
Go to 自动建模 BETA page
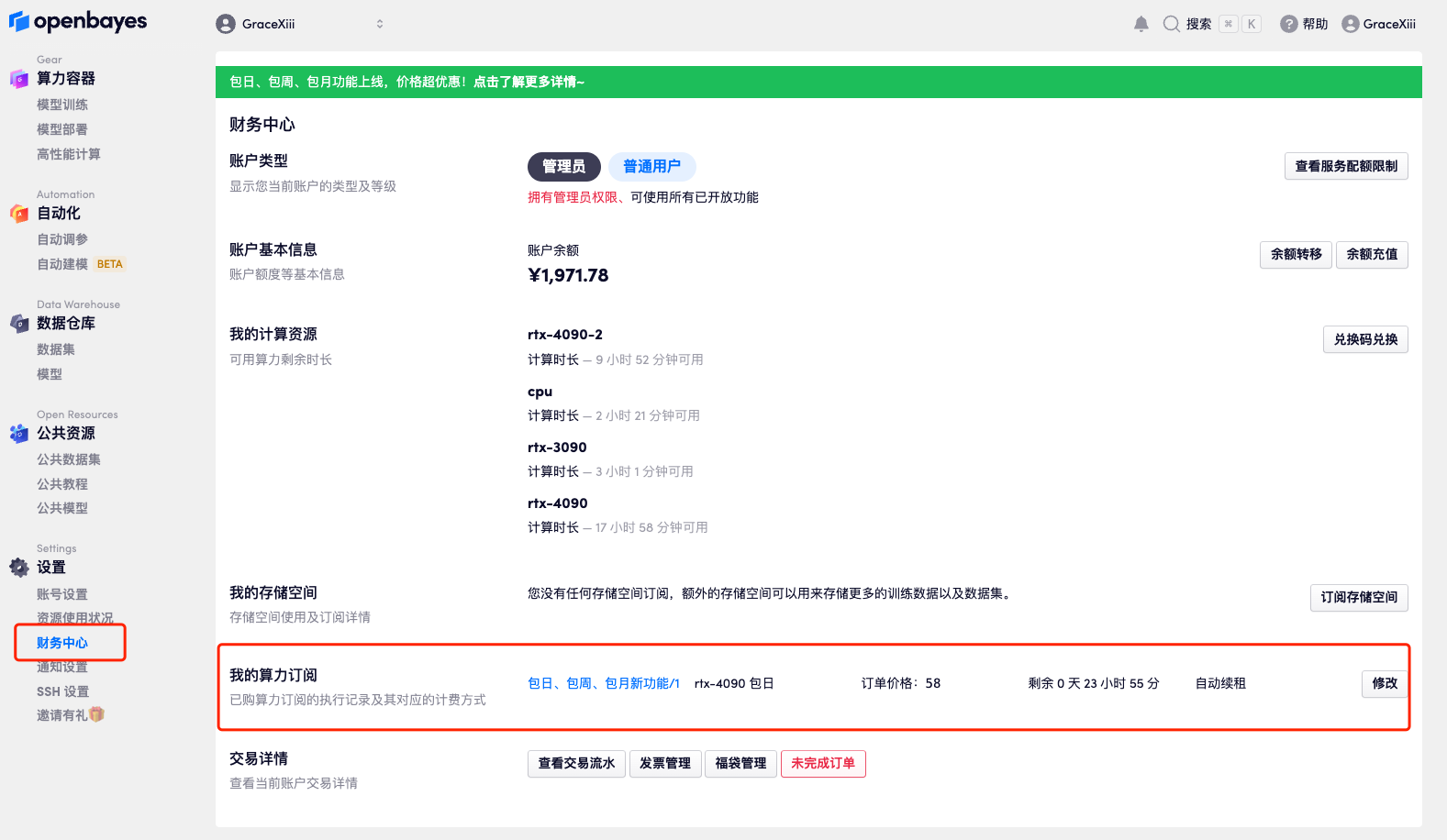click(81, 264)
